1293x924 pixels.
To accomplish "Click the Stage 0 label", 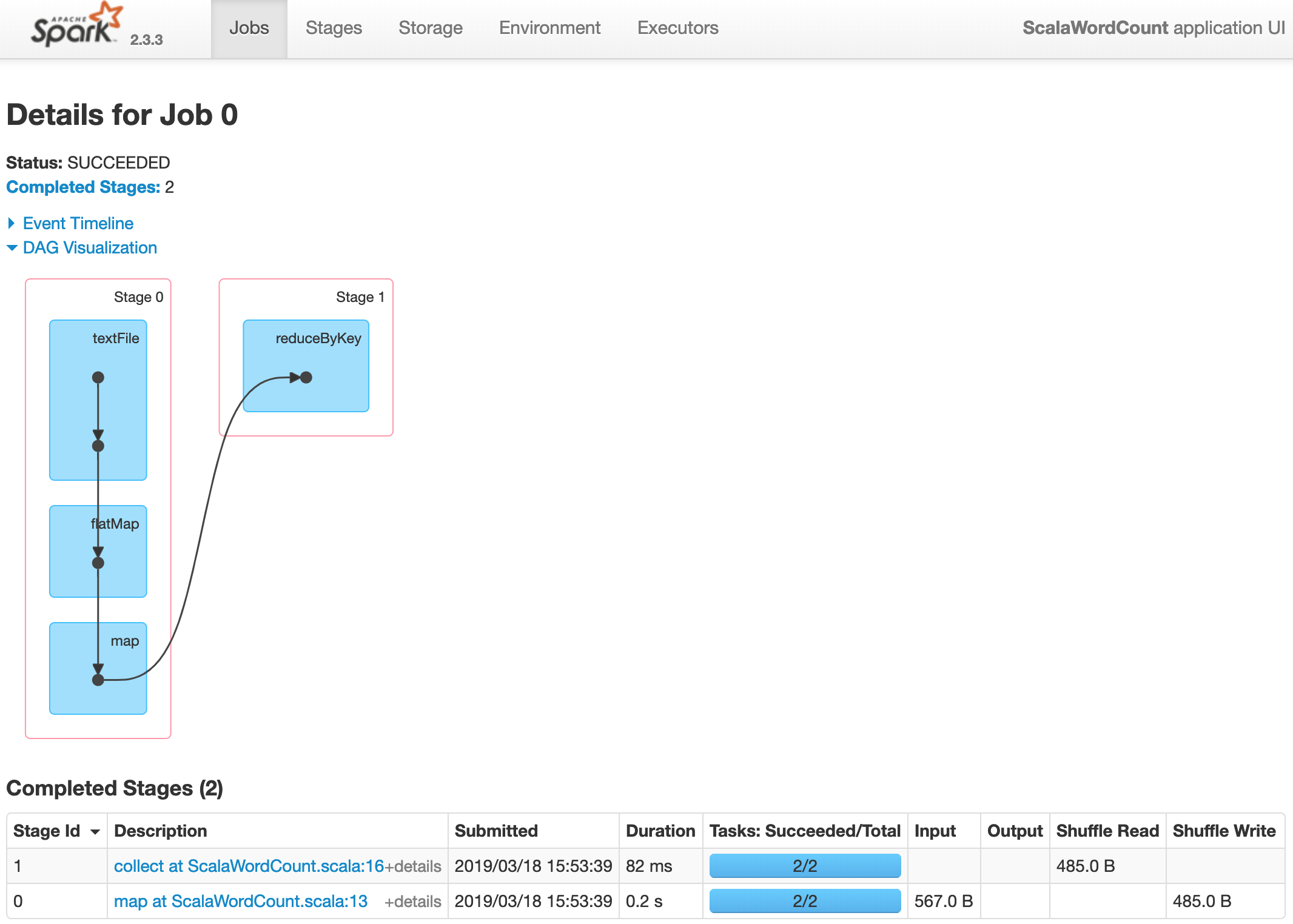I will pyautogui.click(x=138, y=297).
